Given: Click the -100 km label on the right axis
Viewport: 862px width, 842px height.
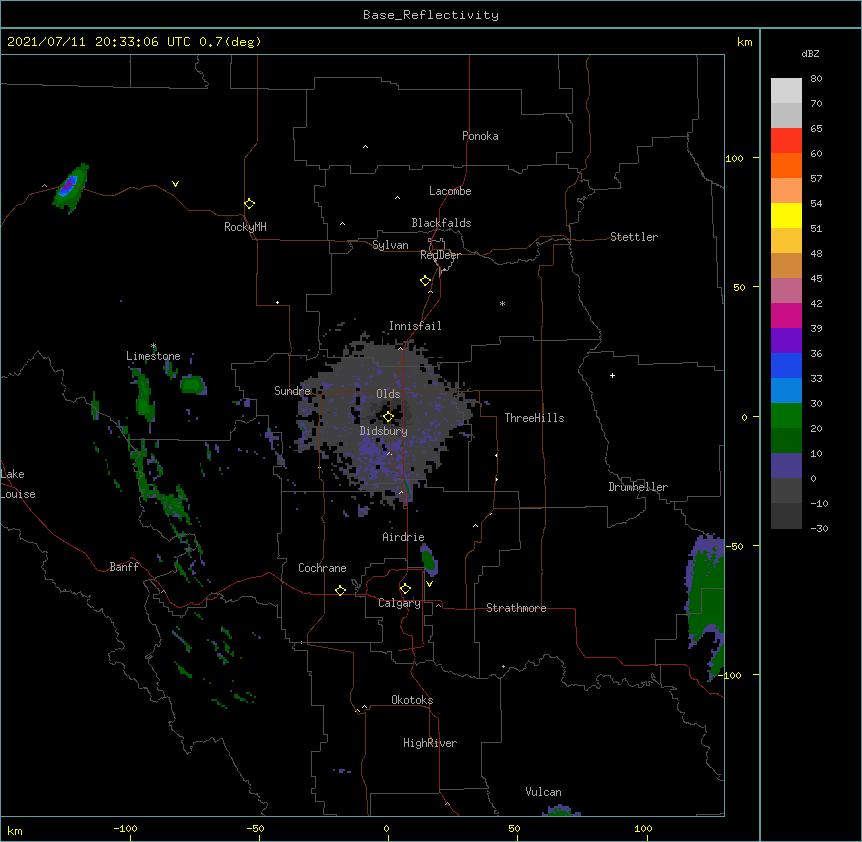Looking at the screenshot, I should click(732, 675).
